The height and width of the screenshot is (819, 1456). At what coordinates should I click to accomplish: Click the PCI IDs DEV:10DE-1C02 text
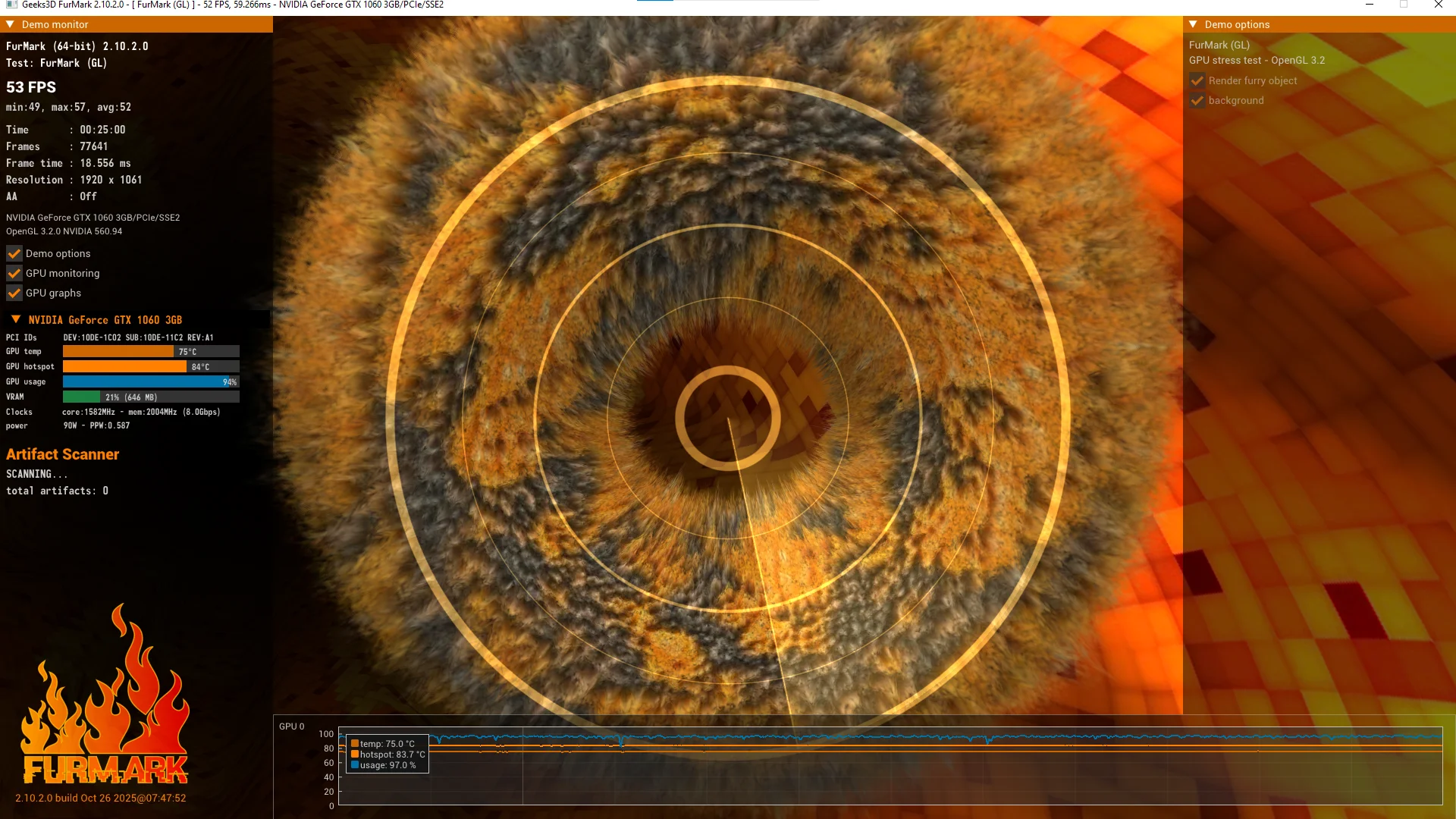point(139,337)
